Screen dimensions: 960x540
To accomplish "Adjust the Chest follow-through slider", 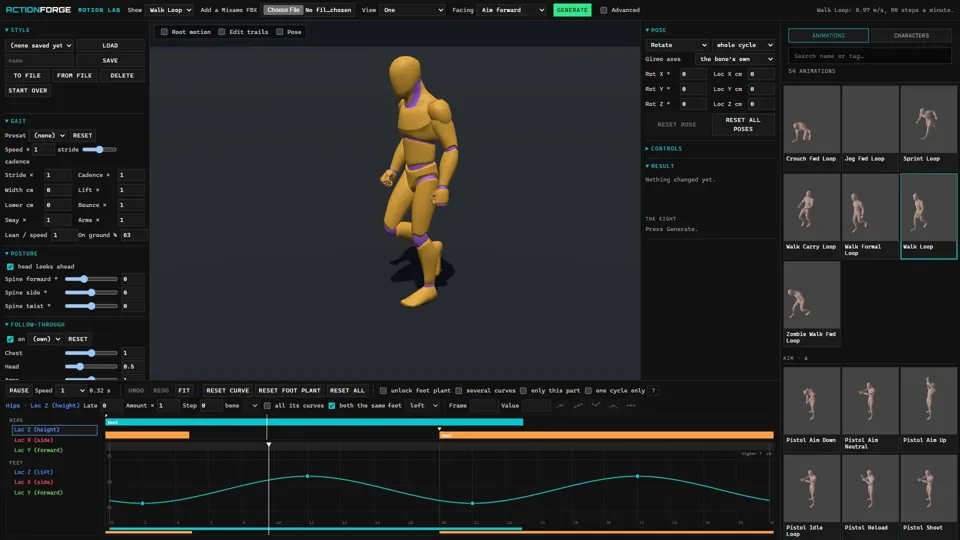I will [91, 353].
